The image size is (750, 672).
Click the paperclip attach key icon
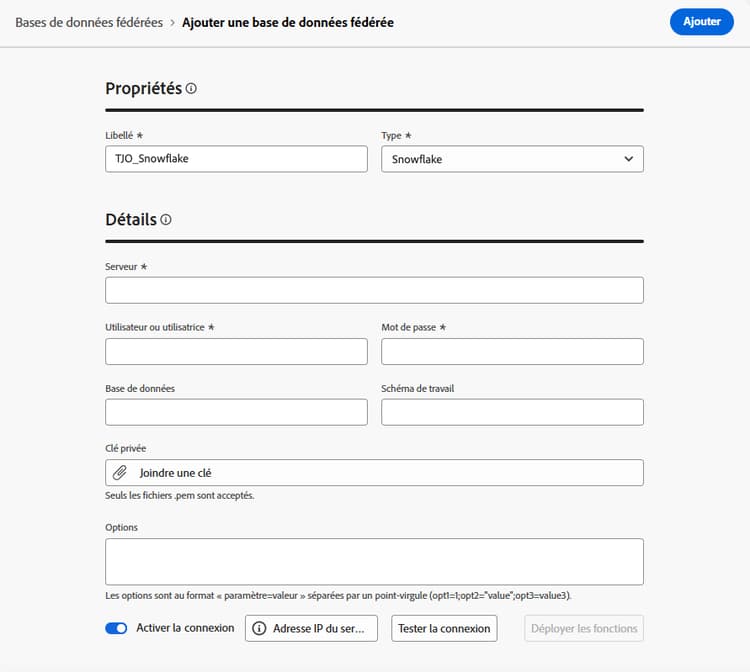pyautogui.click(x=119, y=472)
